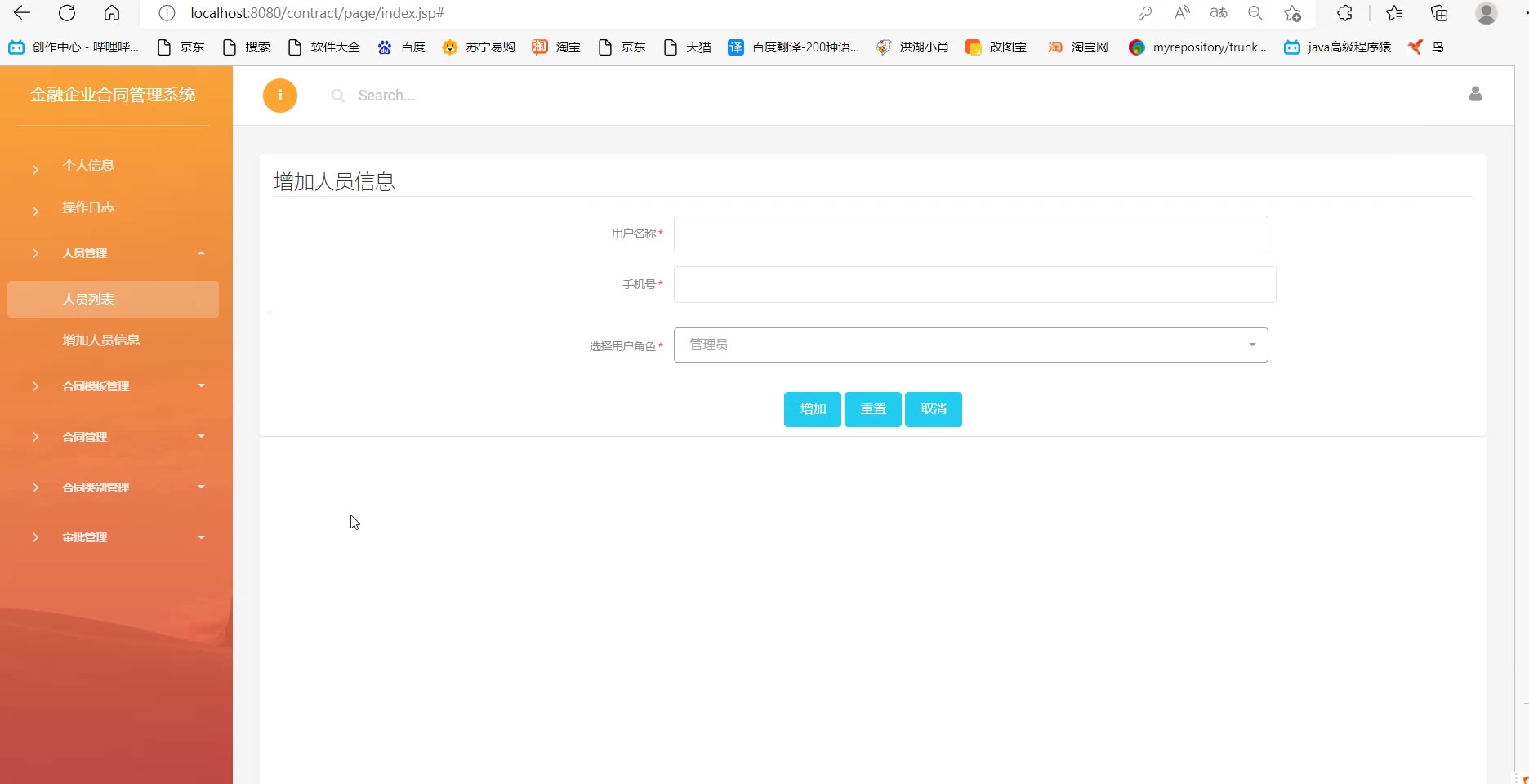Open java高级程序猿 bookmark
This screenshot has height=784, width=1529.
[1338, 47]
